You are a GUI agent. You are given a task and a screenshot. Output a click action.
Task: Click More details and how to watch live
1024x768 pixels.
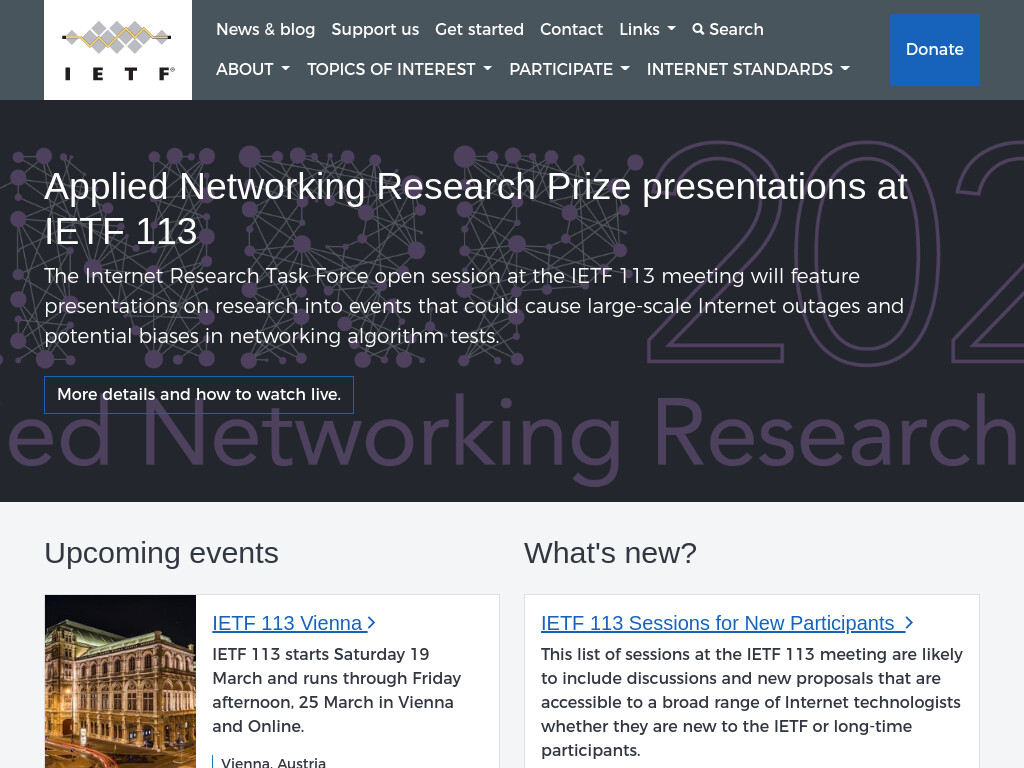[199, 394]
